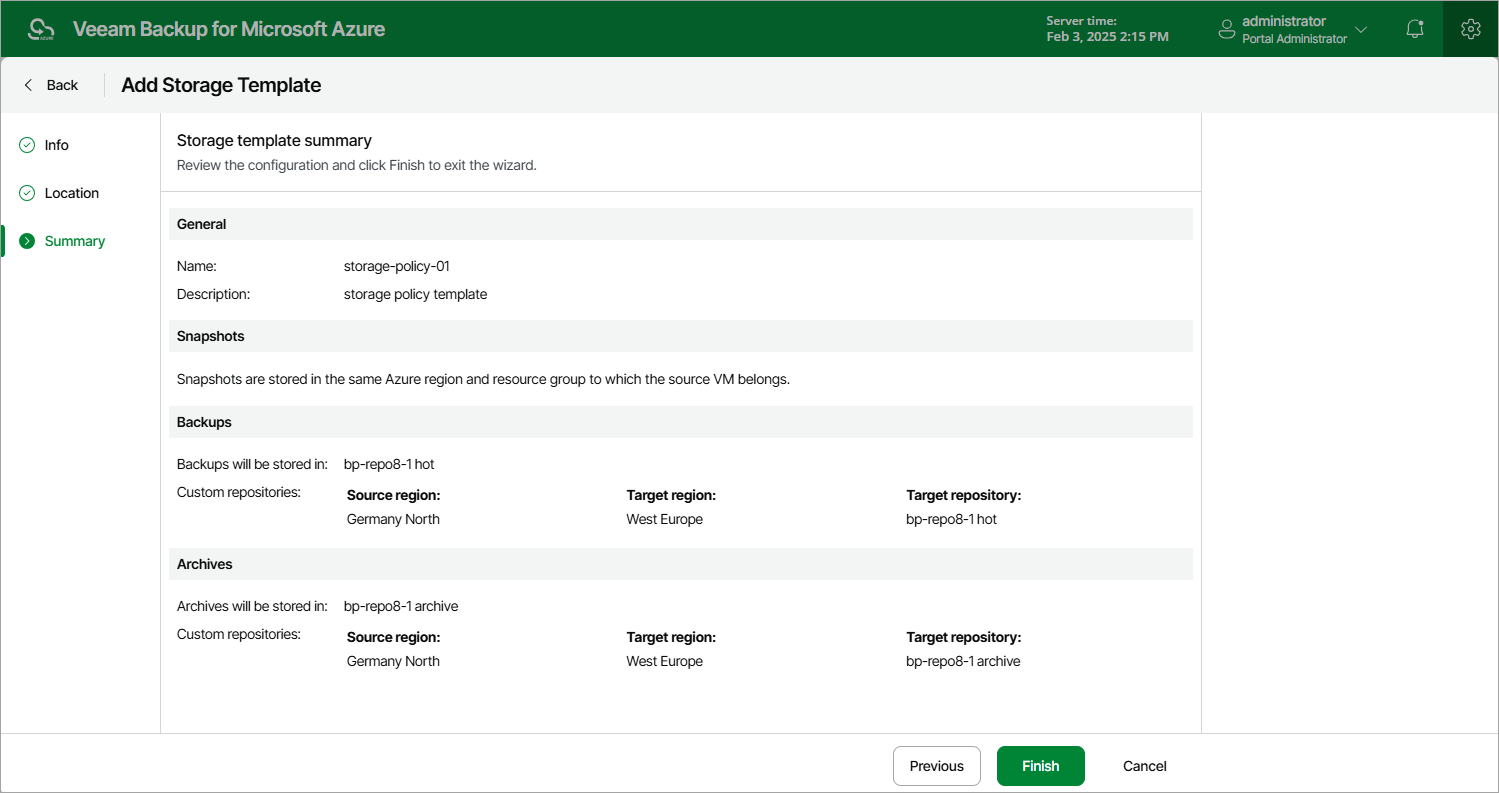Open the administrator Portal Administrator menu
The image size is (1499, 793).
[x=1292, y=29]
